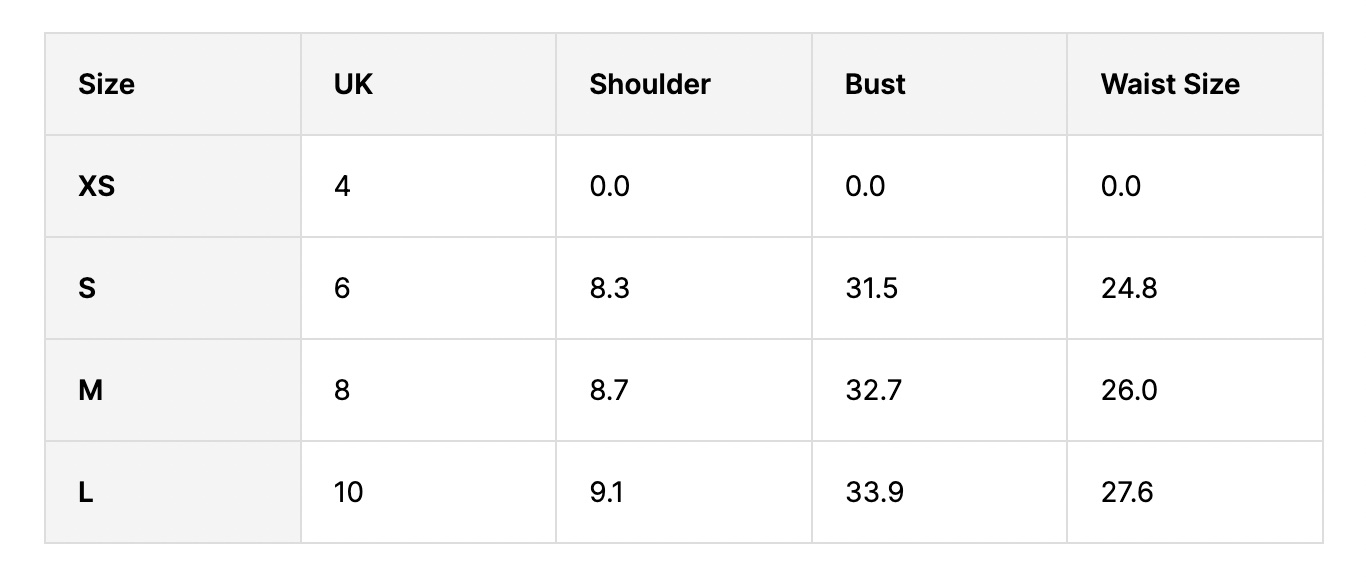Click the Size column header
Screen dimensions: 1366x584
pos(106,84)
